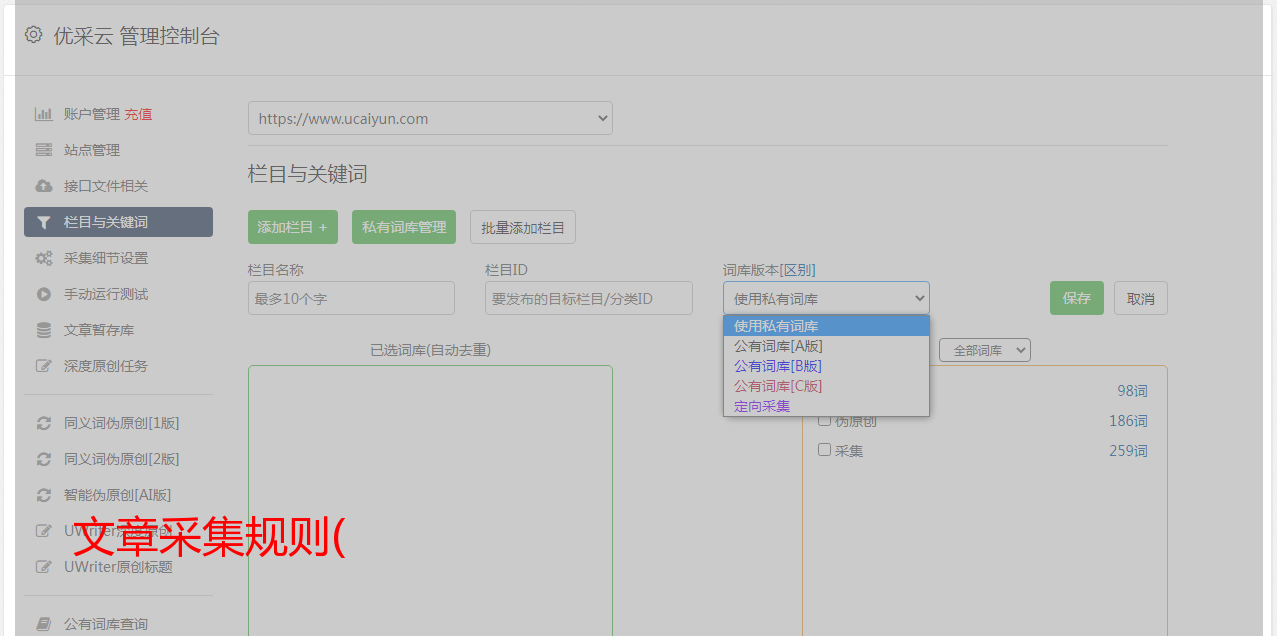Click the 98词 count

tap(1132, 391)
